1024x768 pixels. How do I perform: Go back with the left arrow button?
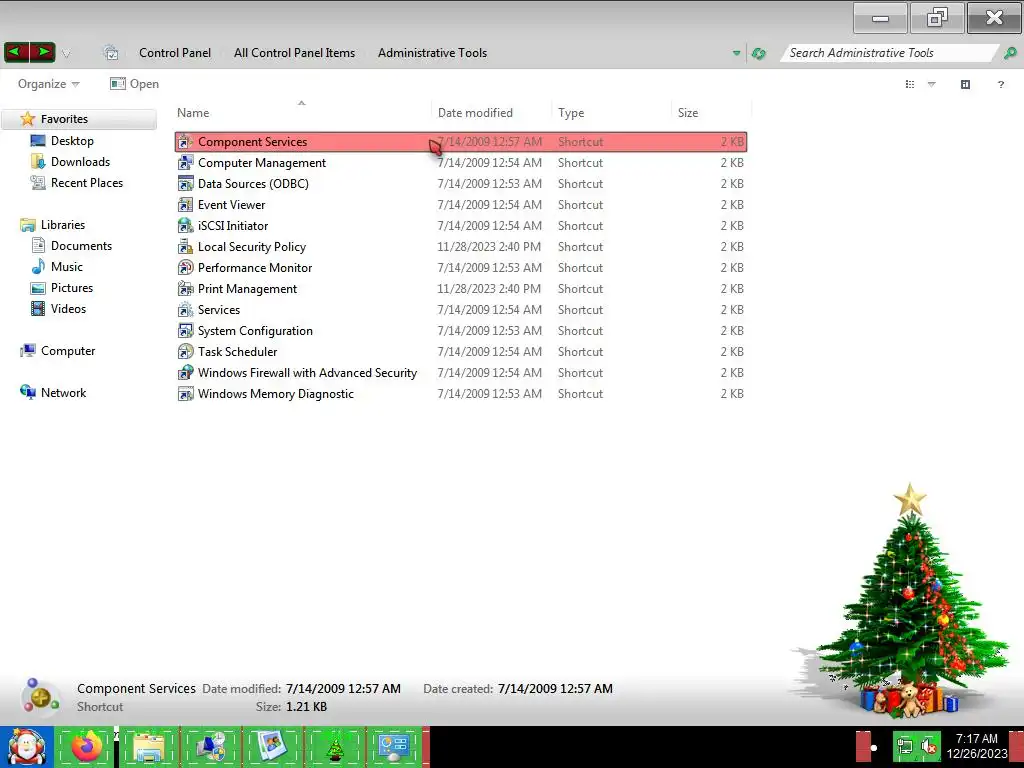(x=16, y=52)
